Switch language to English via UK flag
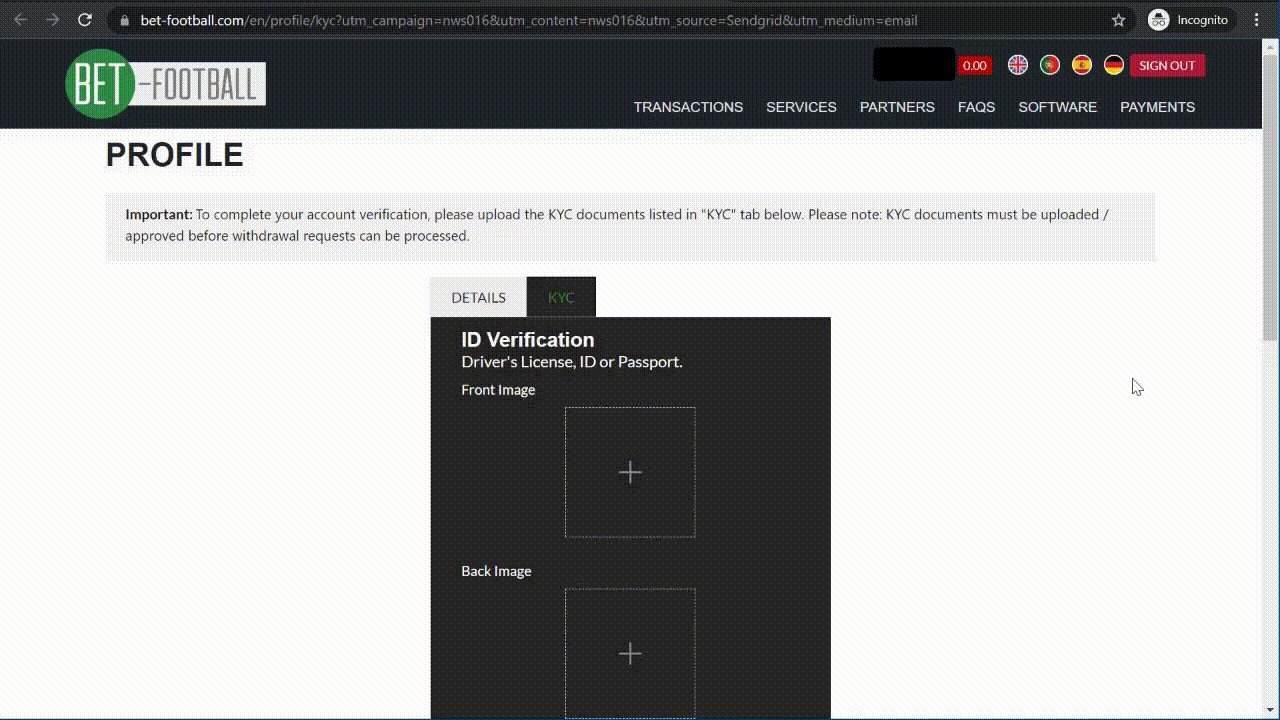The image size is (1280, 720). [x=1018, y=65]
